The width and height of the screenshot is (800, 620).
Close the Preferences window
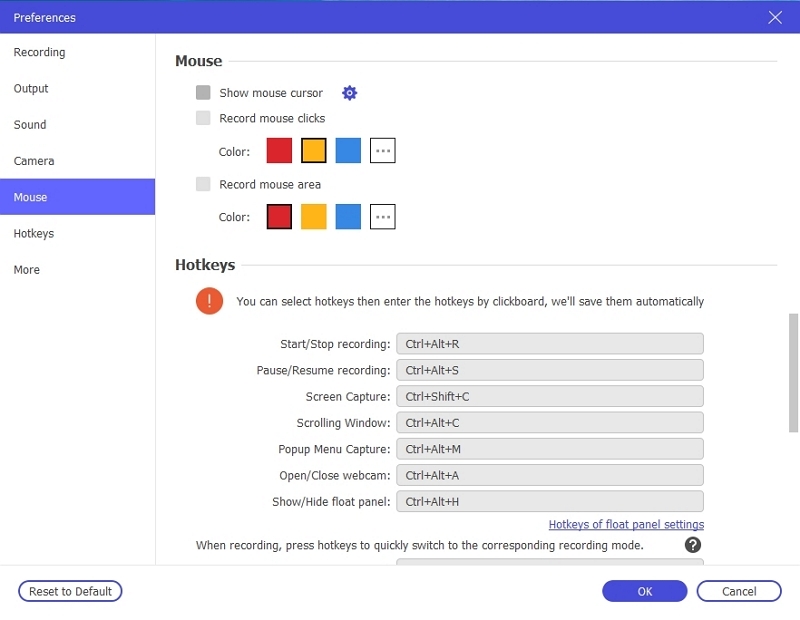click(x=775, y=17)
